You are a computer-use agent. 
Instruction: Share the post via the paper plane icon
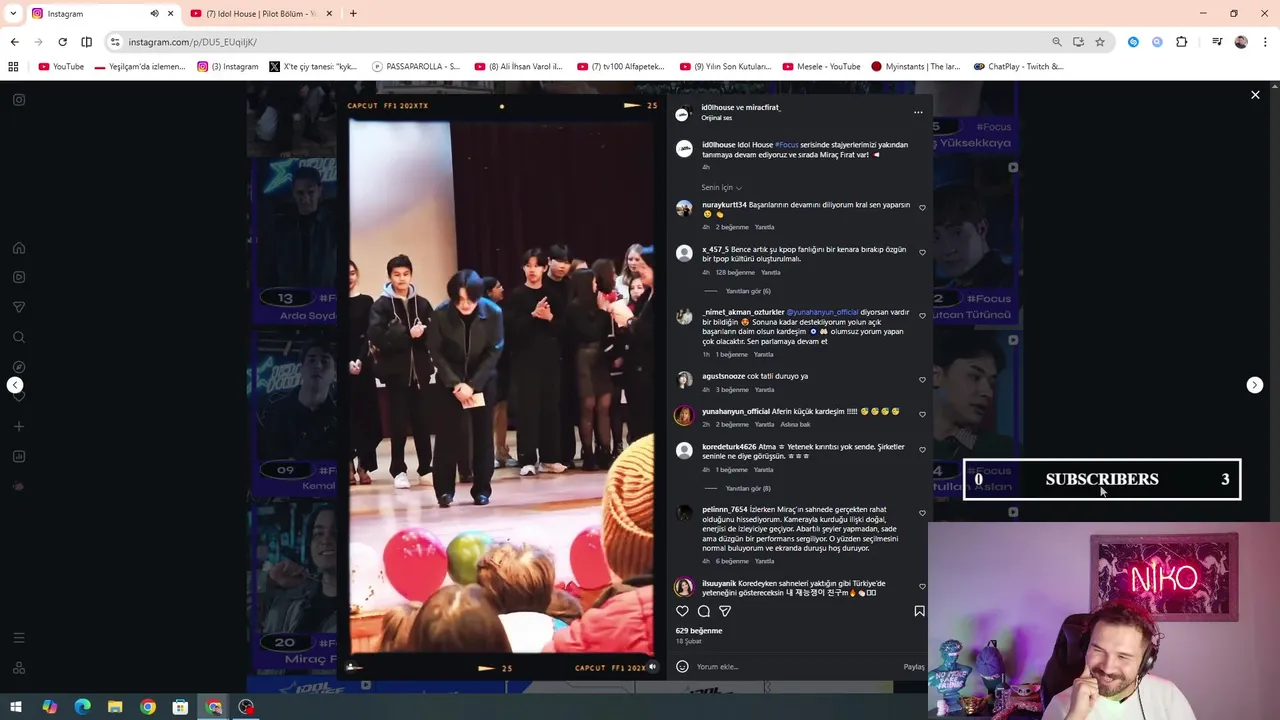coord(725,611)
